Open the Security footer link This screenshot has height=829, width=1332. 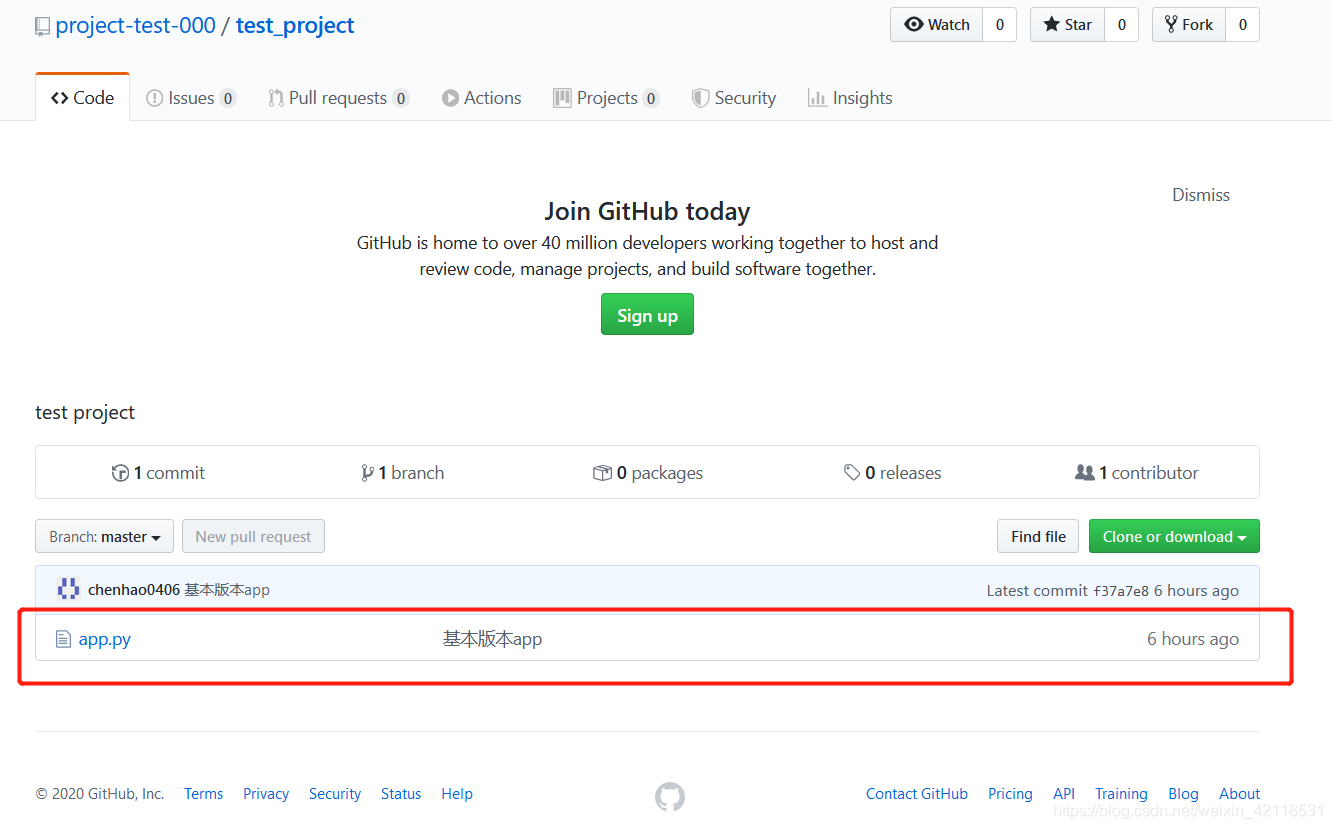pos(335,794)
